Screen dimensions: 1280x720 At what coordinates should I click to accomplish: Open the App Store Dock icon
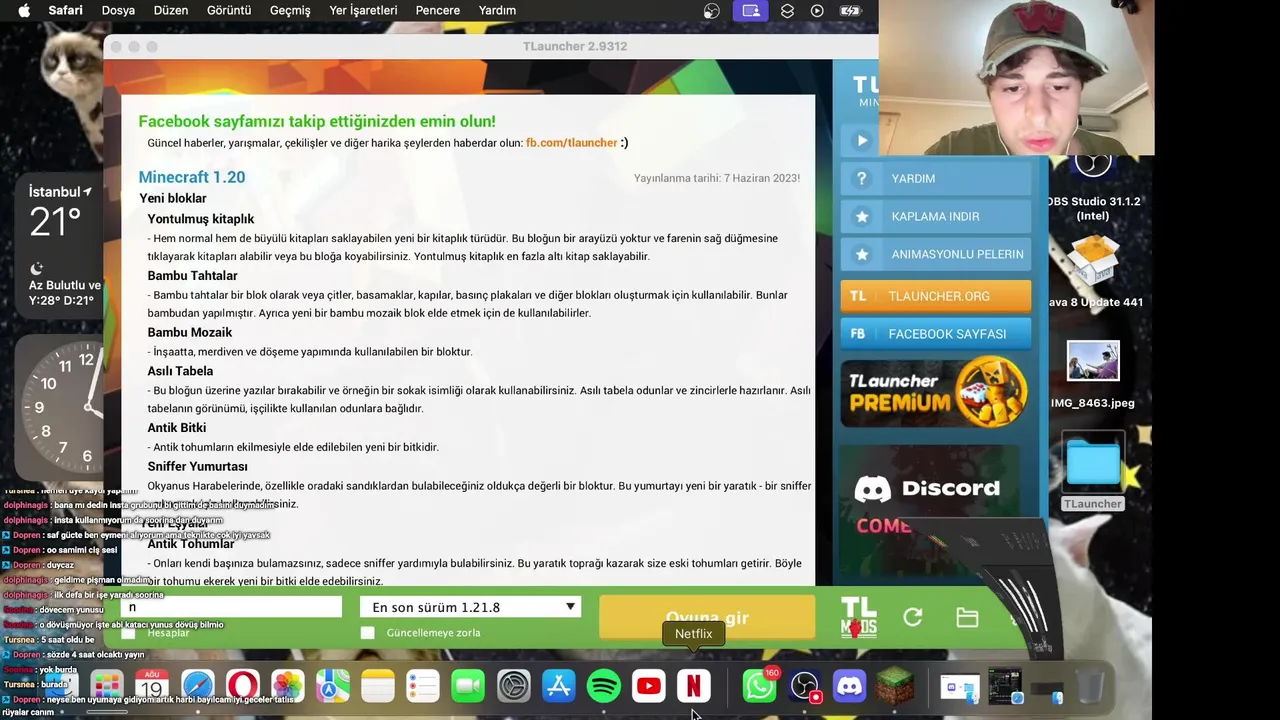click(558, 686)
